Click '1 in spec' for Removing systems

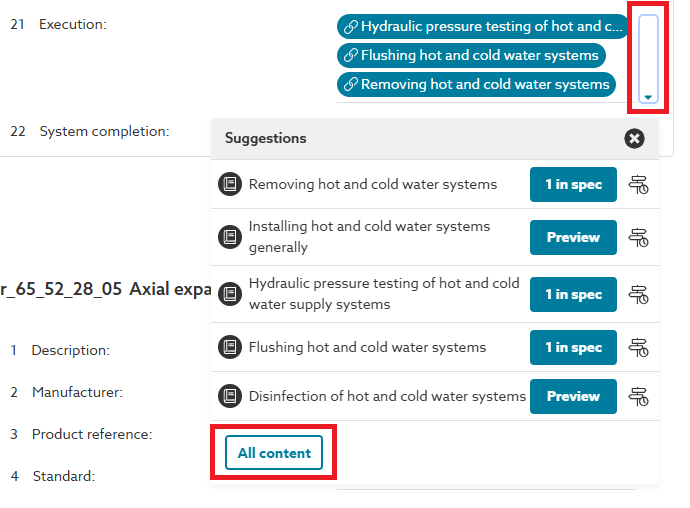(573, 184)
